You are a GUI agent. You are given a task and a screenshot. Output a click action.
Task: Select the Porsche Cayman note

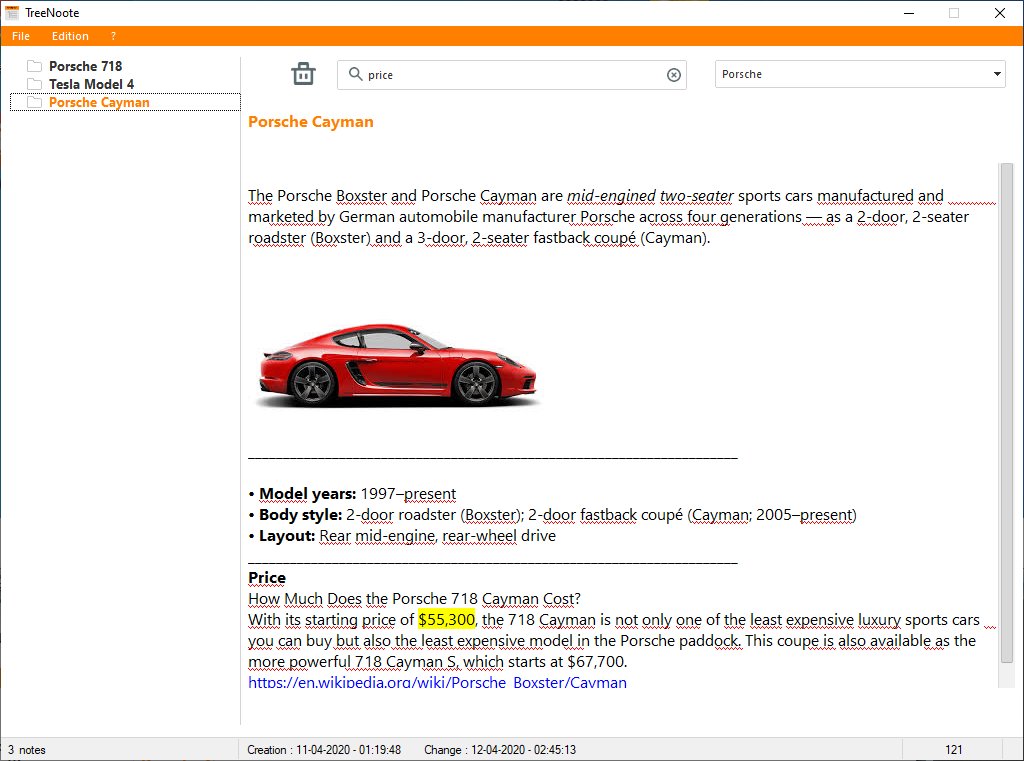(x=99, y=103)
